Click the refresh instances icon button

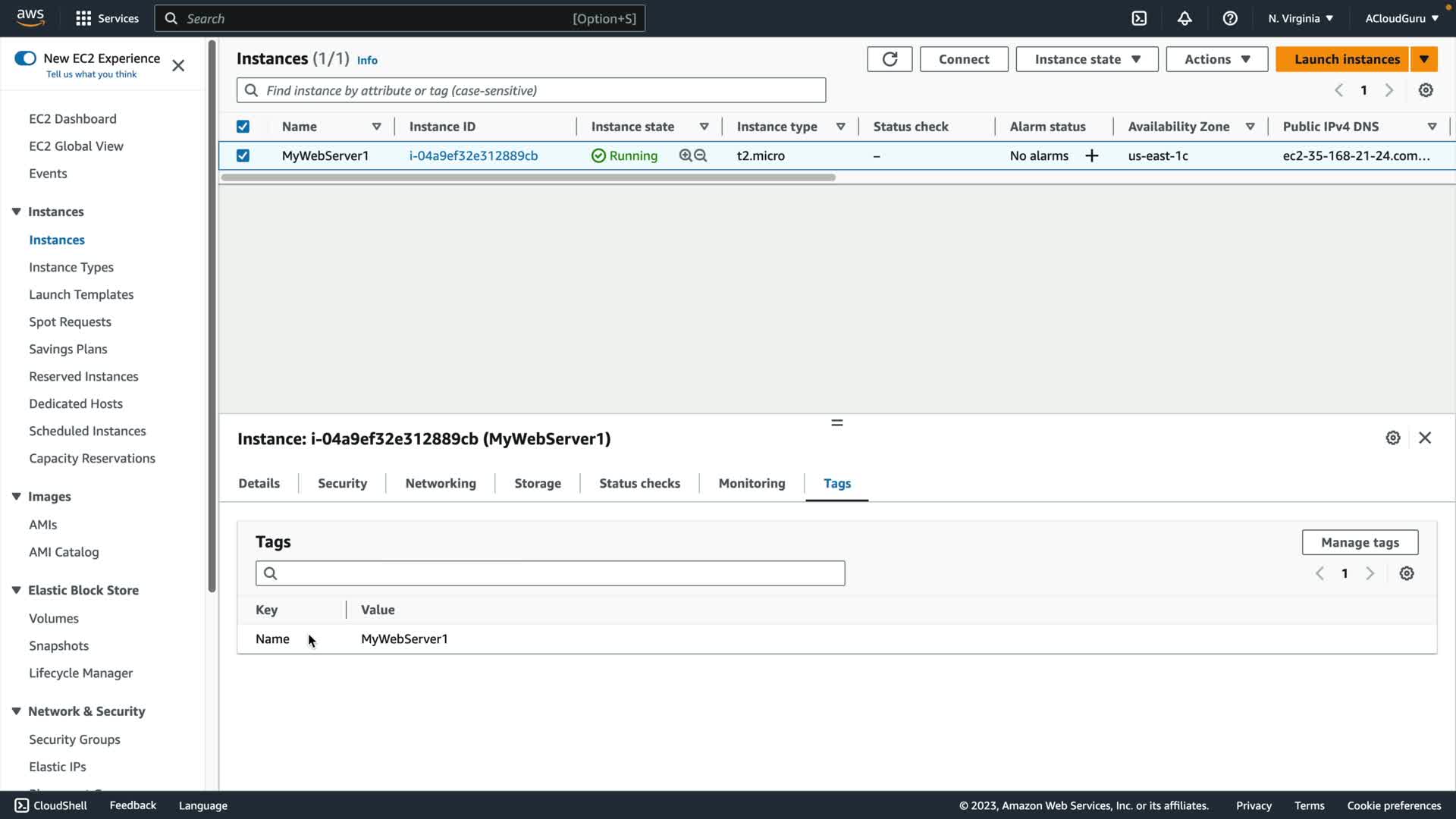click(890, 59)
